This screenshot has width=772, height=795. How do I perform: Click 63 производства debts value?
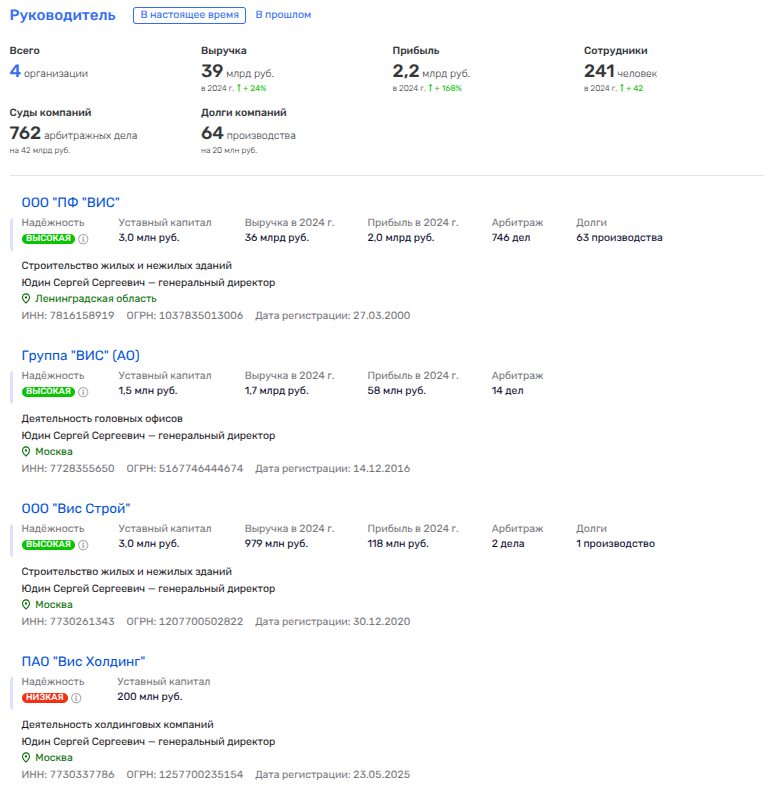pos(619,238)
